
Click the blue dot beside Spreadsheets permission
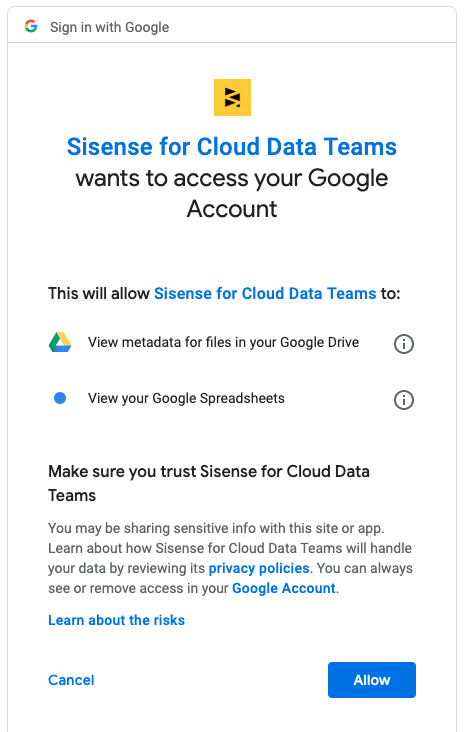pyautogui.click(x=60, y=398)
